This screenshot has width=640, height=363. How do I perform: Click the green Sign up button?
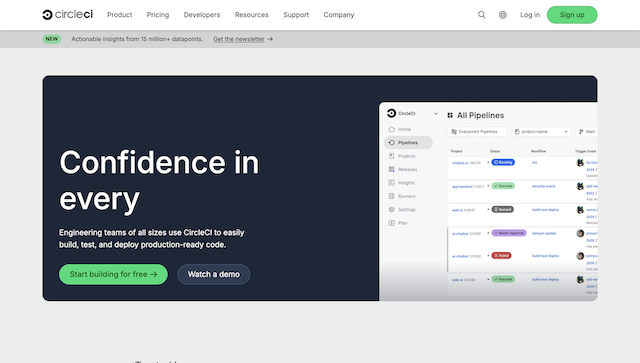[572, 15]
